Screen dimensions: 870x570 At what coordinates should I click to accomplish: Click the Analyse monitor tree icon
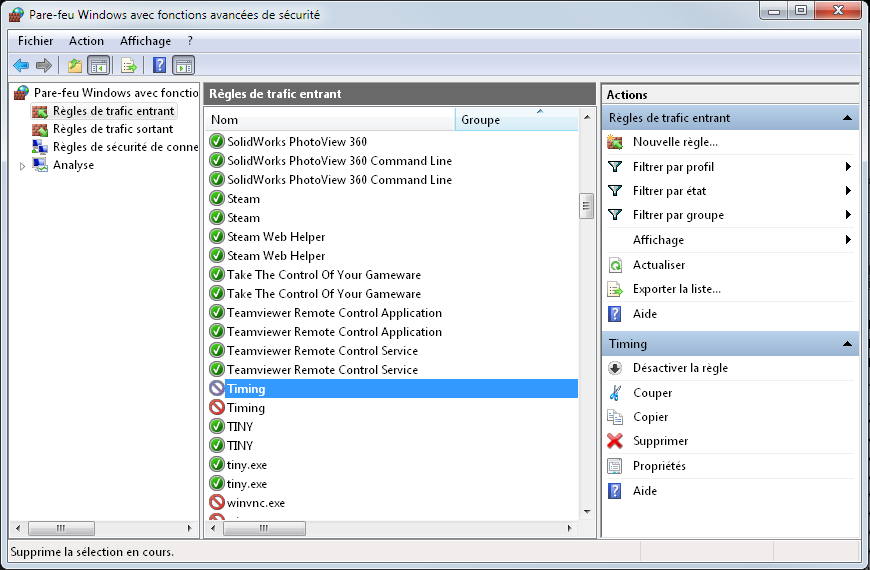40,165
